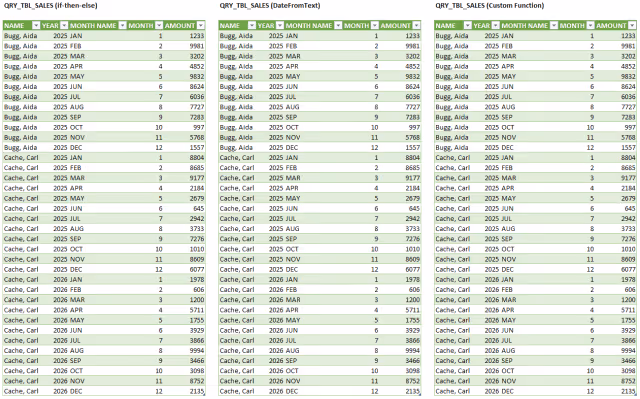
Task: Select amount 5711 in Custom Function table
Action: coord(628,310)
